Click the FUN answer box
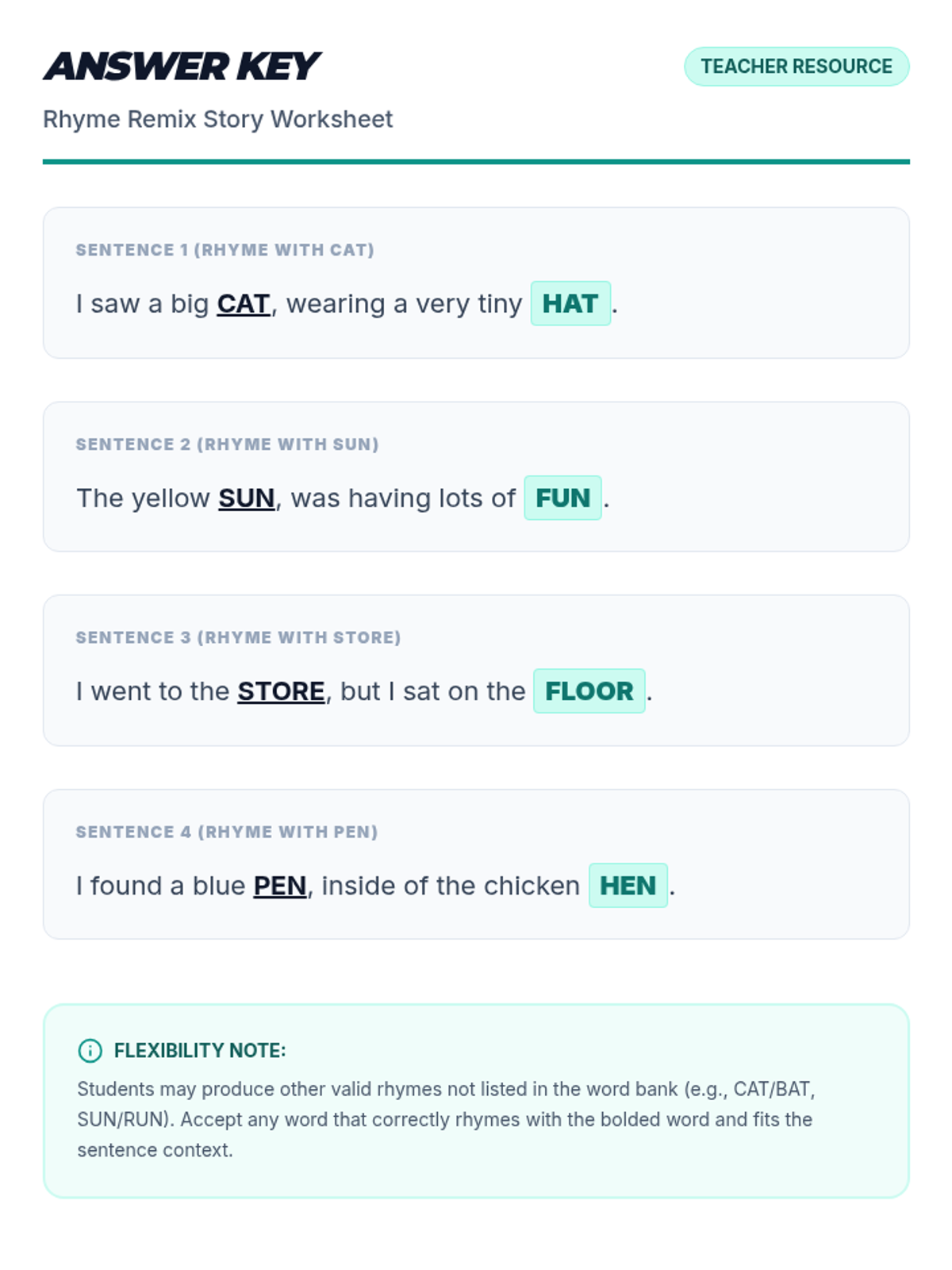The width and height of the screenshot is (952, 1270). point(562,498)
